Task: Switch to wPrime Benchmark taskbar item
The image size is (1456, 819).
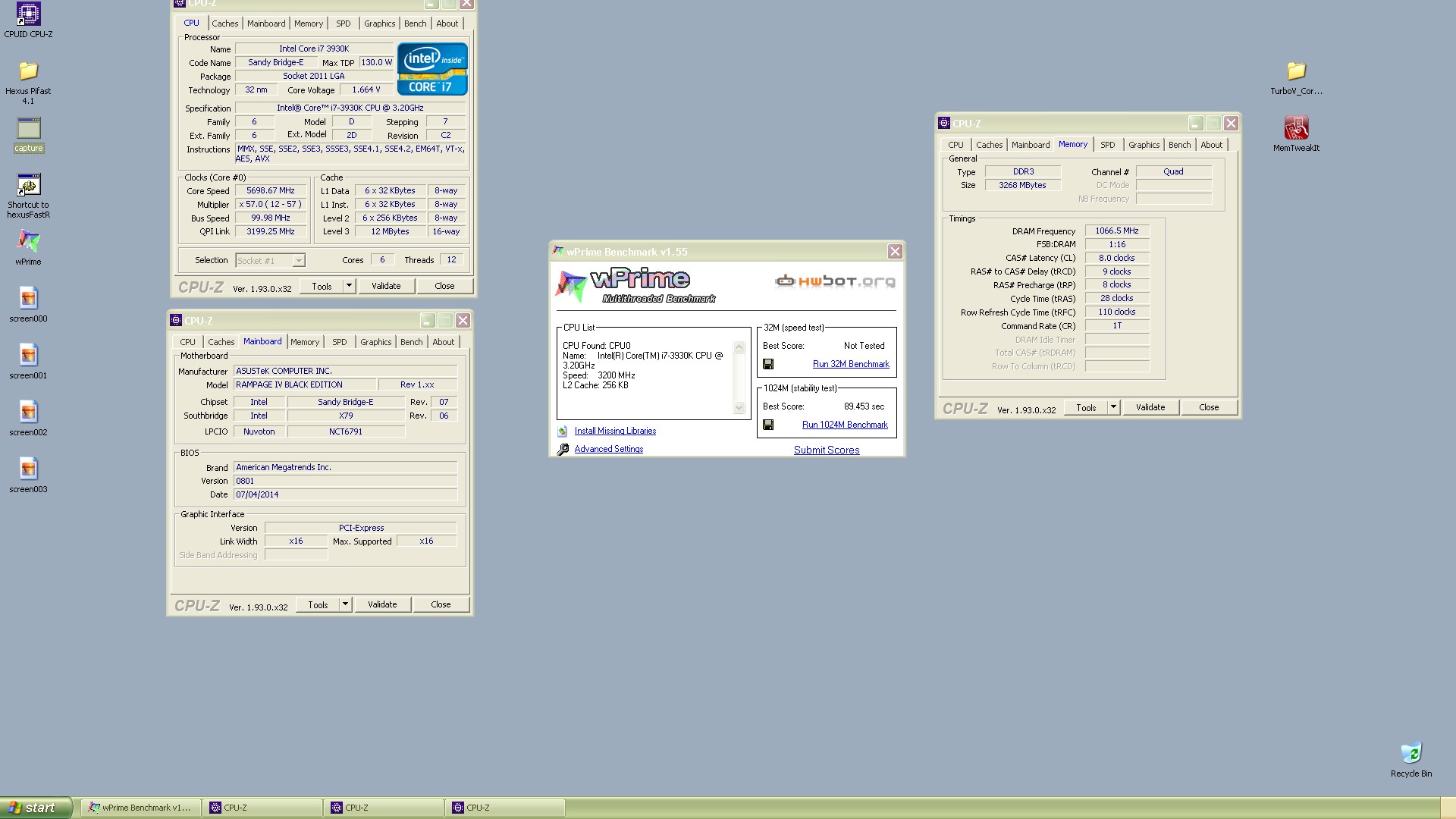Action: pyautogui.click(x=141, y=808)
